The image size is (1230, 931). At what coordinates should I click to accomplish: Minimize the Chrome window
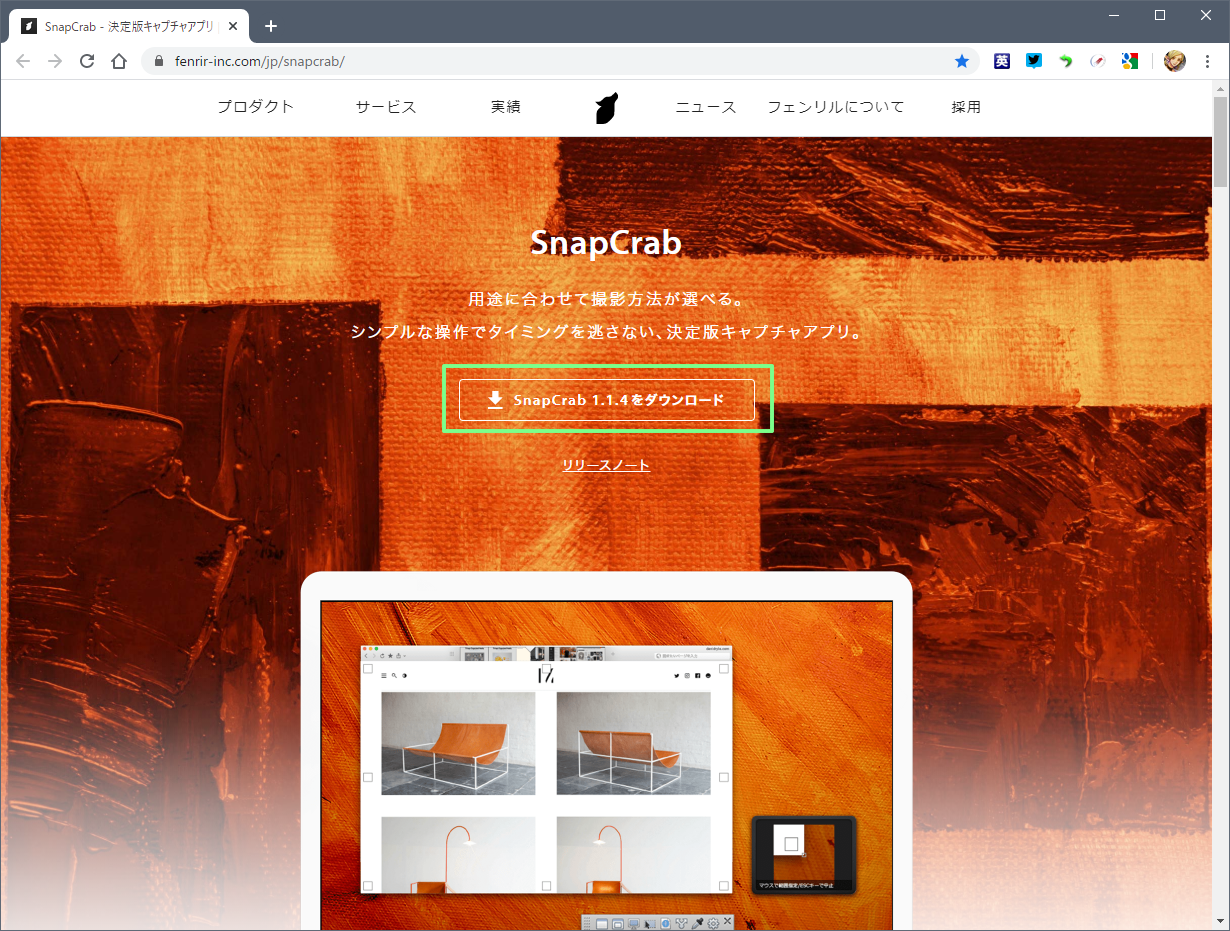click(x=1115, y=15)
